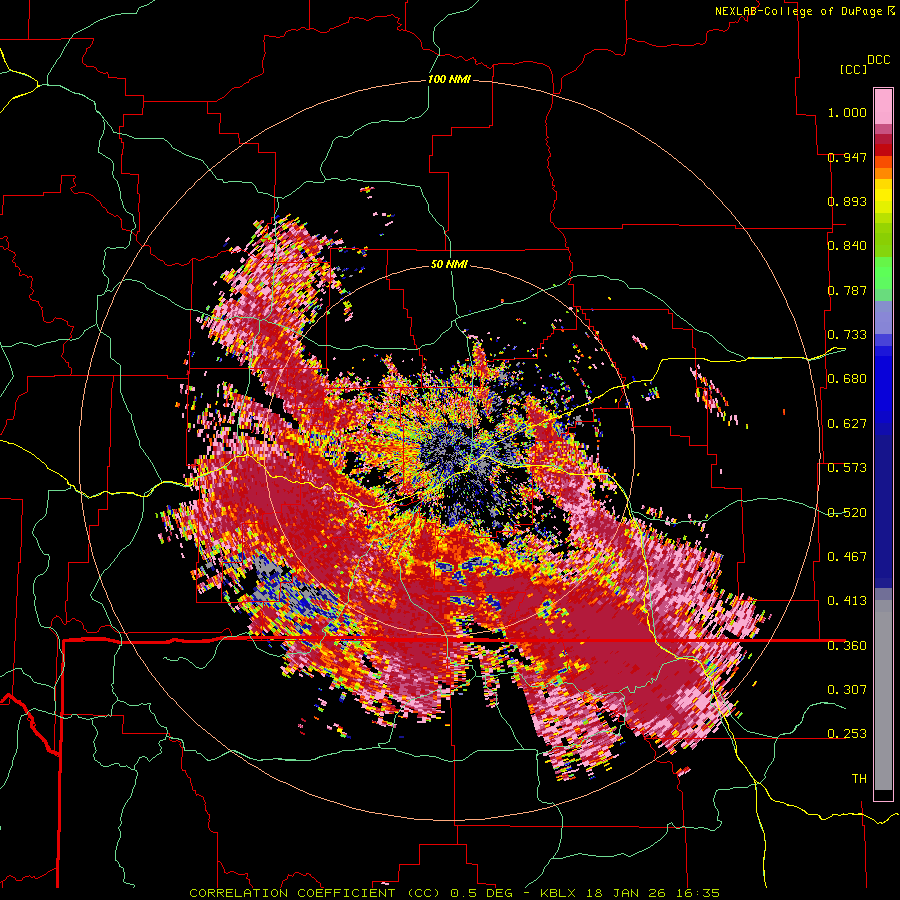
Task: Pick the gray band near bottom of color bar
Action: (883, 695)
